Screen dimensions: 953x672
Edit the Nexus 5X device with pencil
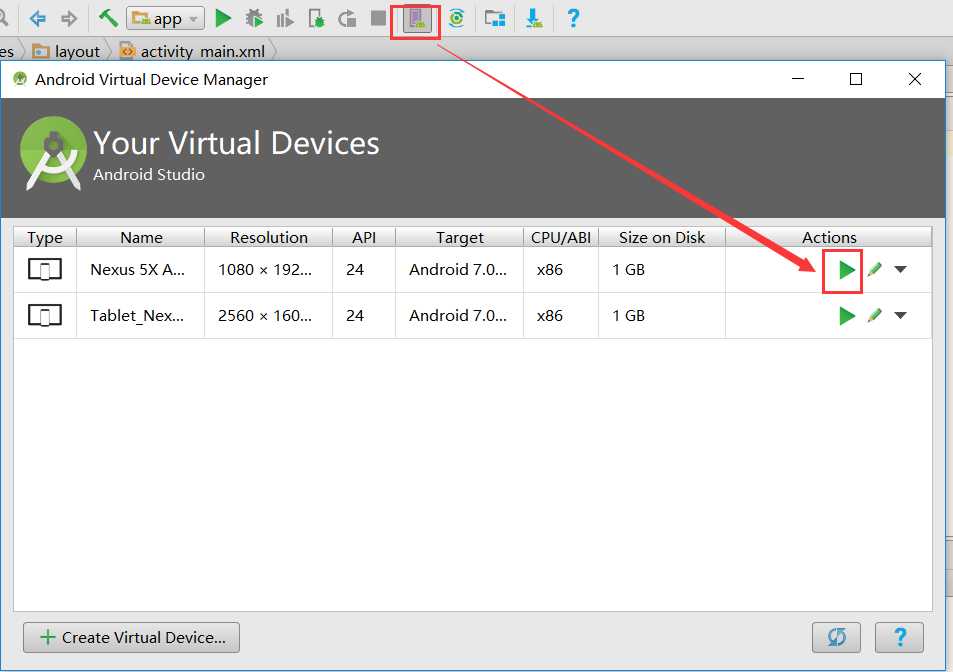pos(874,269)
